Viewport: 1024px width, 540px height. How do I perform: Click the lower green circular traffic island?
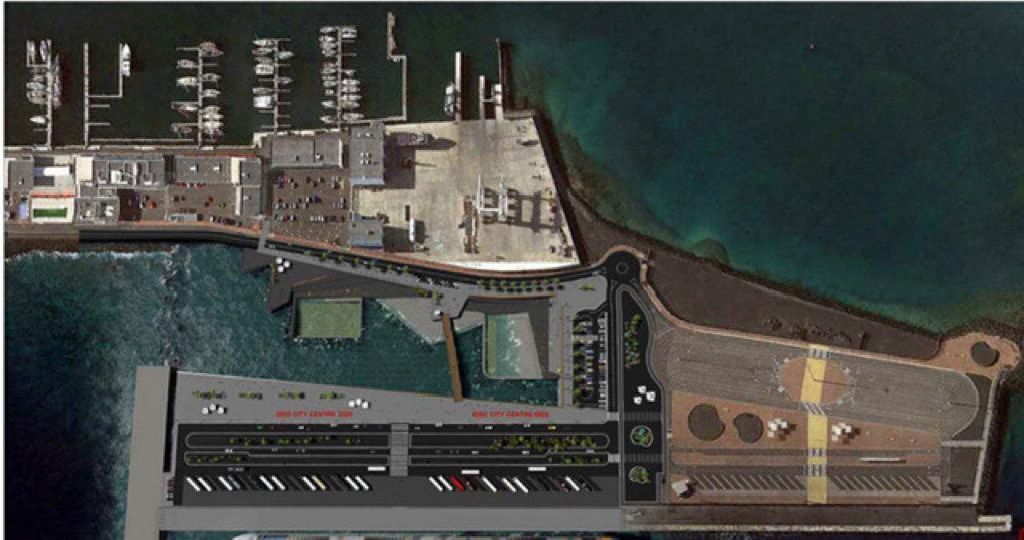point(640,475)
